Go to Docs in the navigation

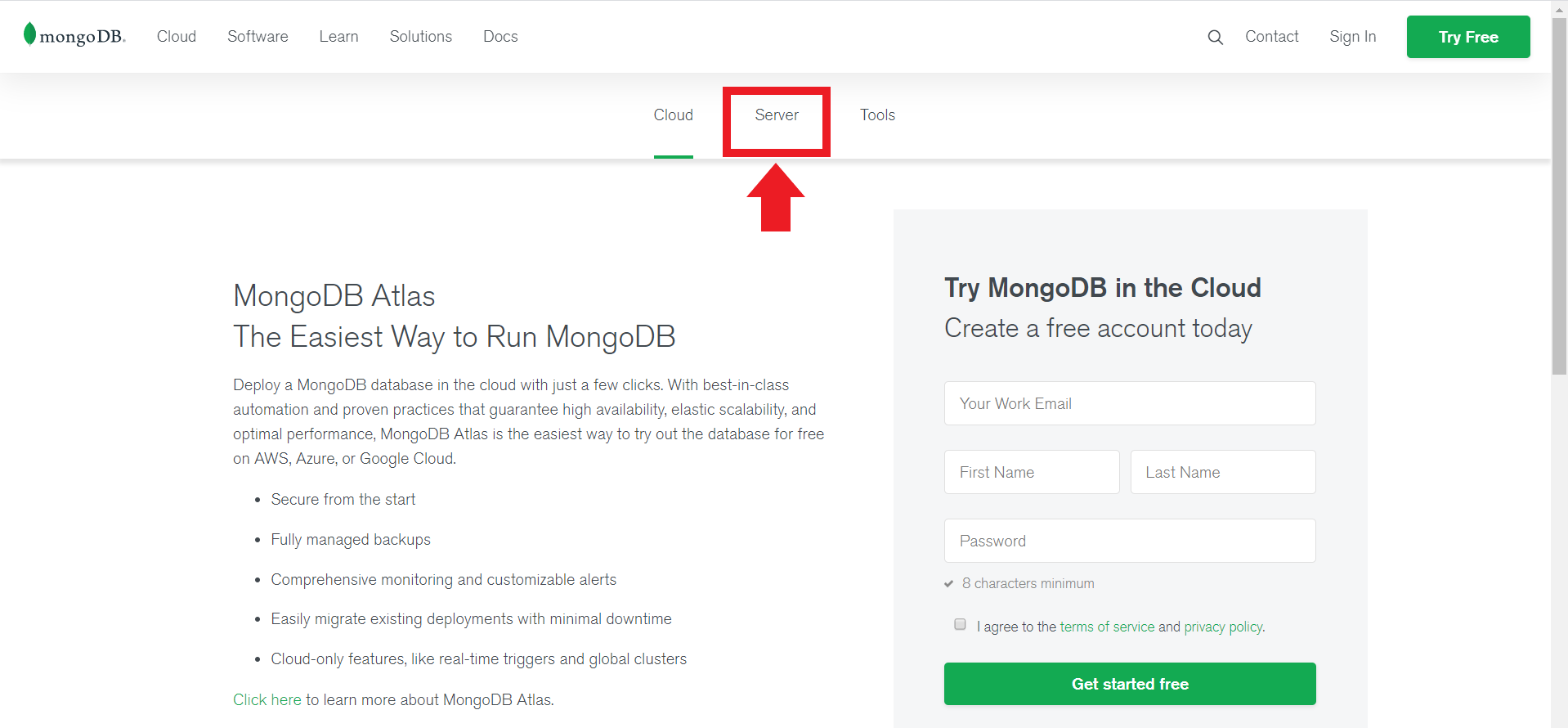[x=500, y=36]
